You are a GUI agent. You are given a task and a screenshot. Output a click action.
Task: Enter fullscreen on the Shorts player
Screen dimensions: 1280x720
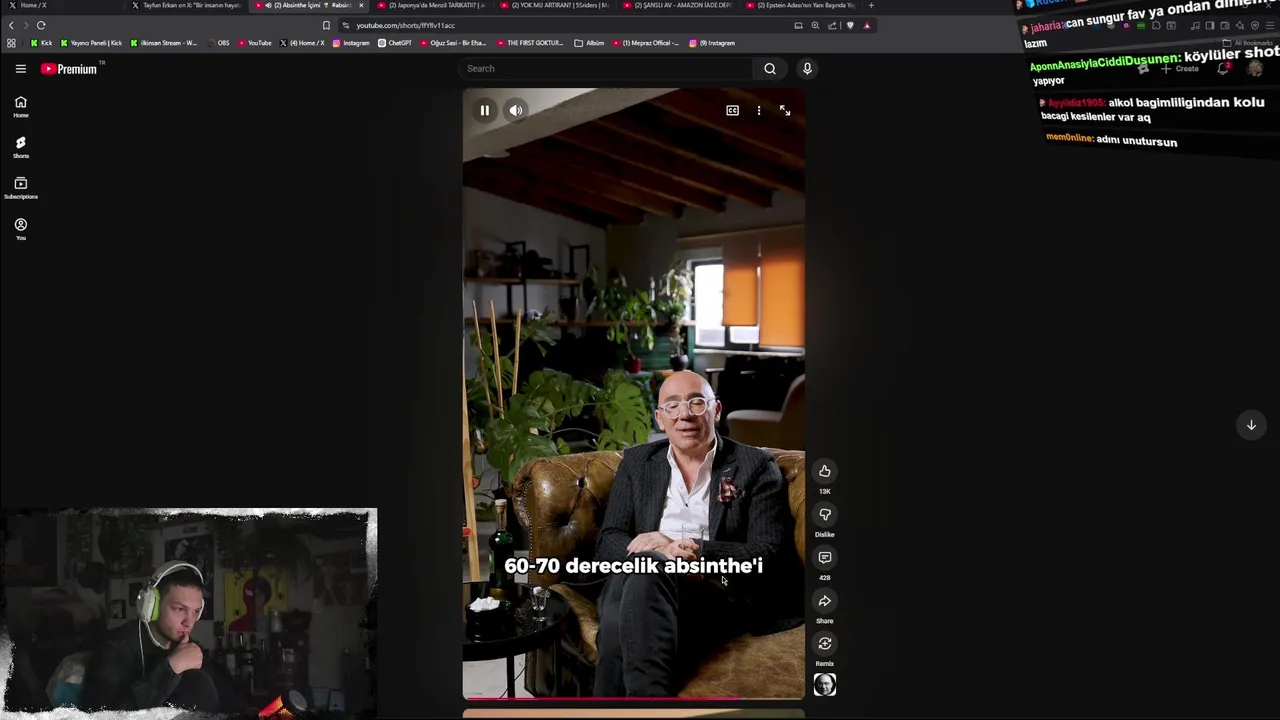(x=785, y=110)
